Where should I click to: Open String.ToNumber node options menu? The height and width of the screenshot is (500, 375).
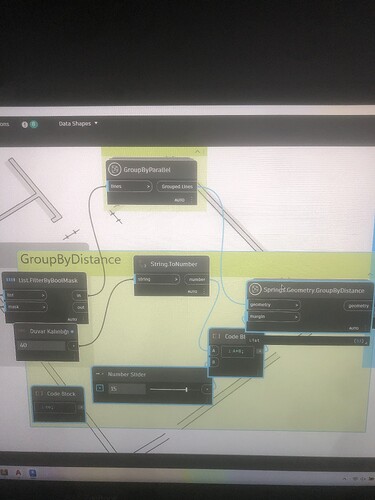[204, 291]
